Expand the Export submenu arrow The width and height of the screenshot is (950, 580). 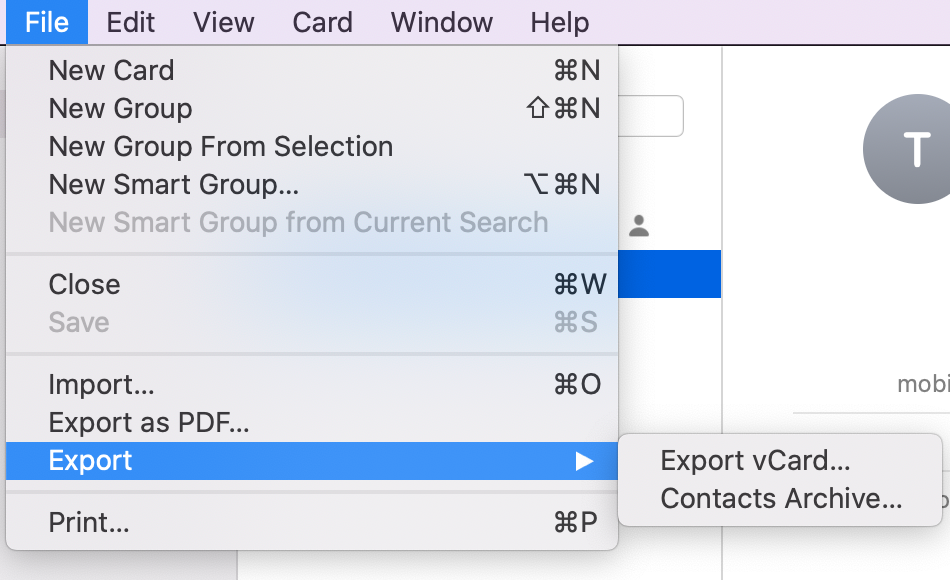tap(584, 461)
